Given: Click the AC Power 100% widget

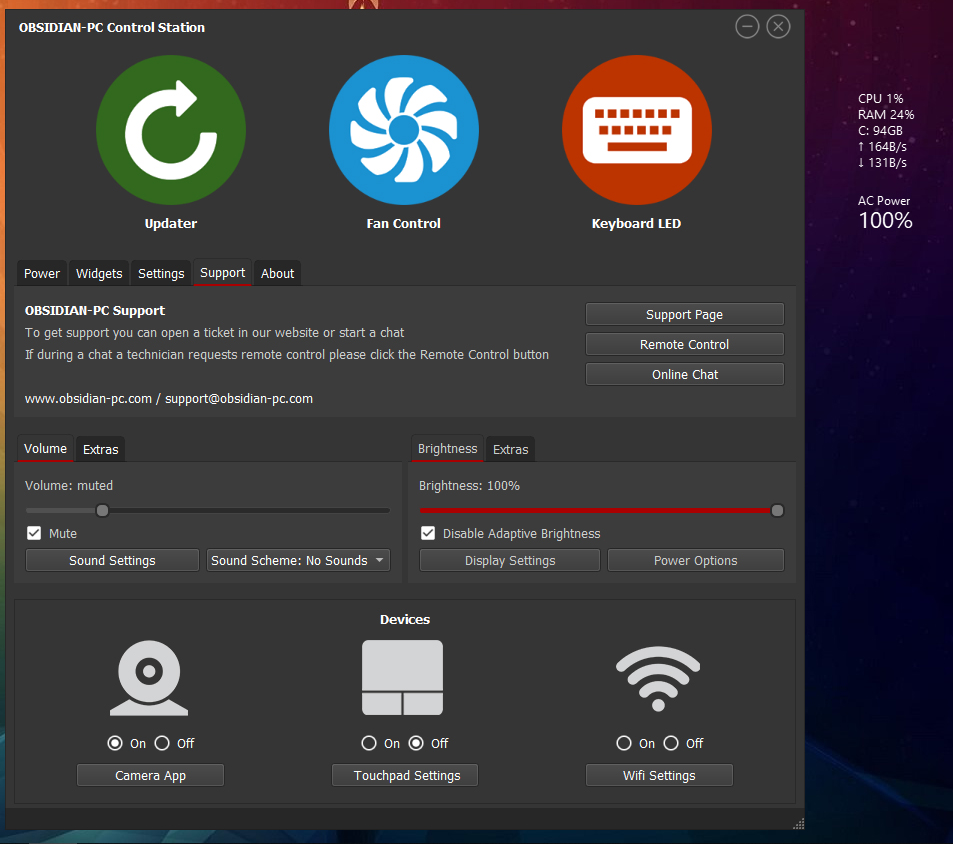Looking at the screenshot, I should [x=885, y=213].
